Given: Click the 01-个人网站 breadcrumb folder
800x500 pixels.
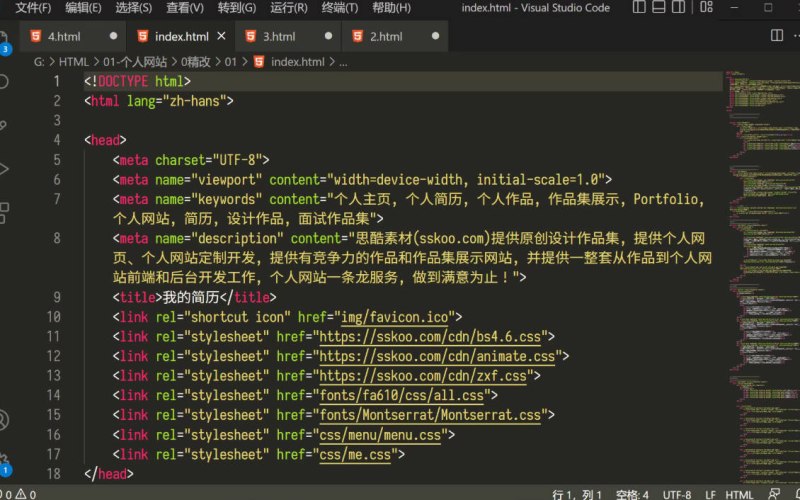Looking at the screenshot, I should [135, 62].
